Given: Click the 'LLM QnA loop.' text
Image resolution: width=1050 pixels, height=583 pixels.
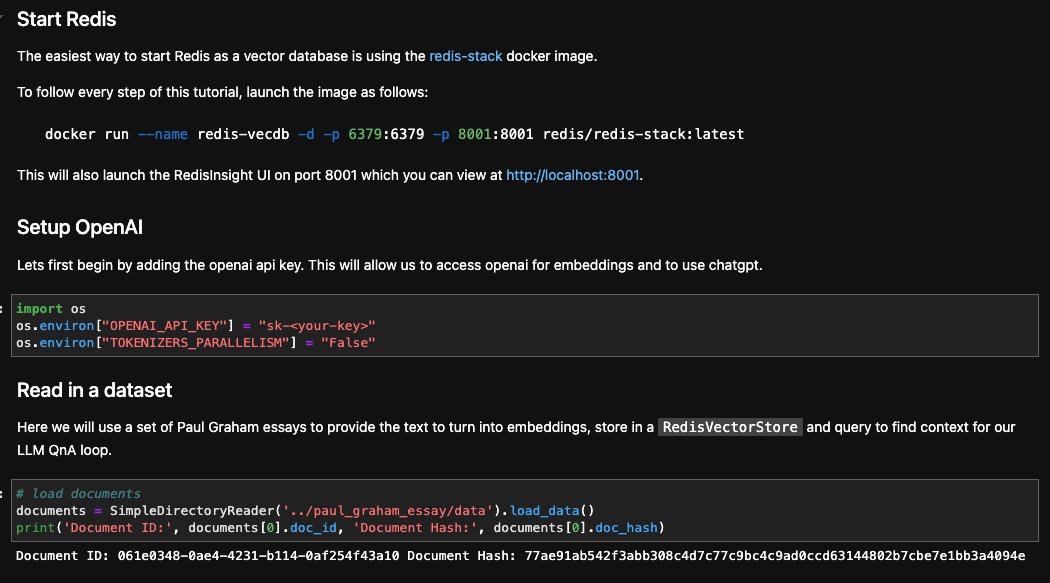Looking at the screenshot, I should pyautogui.click(x=64, y=450).
